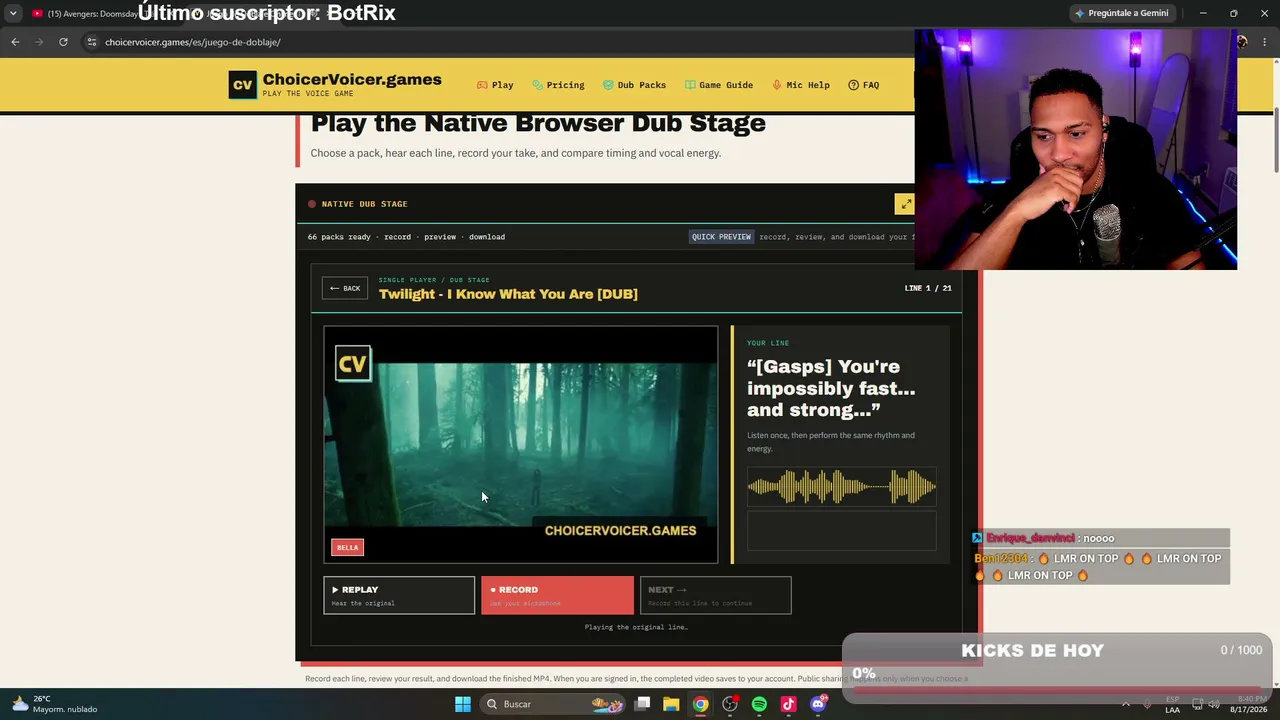Viewport: 1280px width, 720px height.
Task: Click the Twilight video preview
Action: pyautogui.click(x=521, y=445)
